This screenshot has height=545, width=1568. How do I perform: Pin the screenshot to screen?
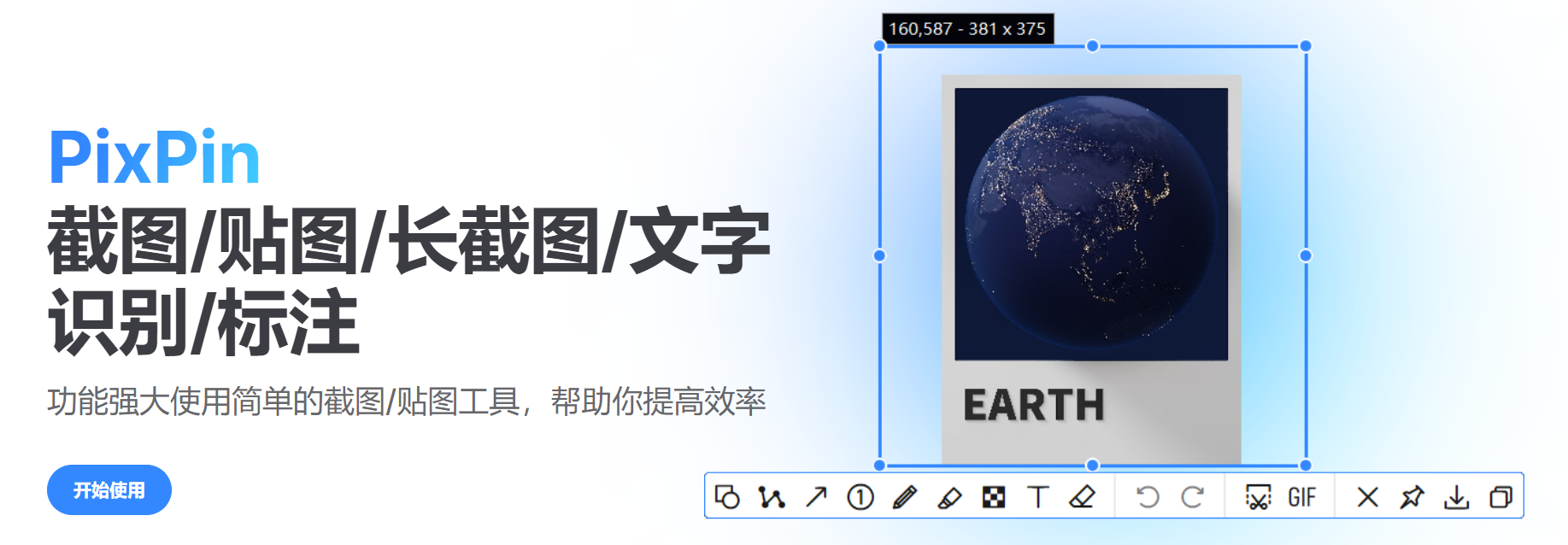1412,496
